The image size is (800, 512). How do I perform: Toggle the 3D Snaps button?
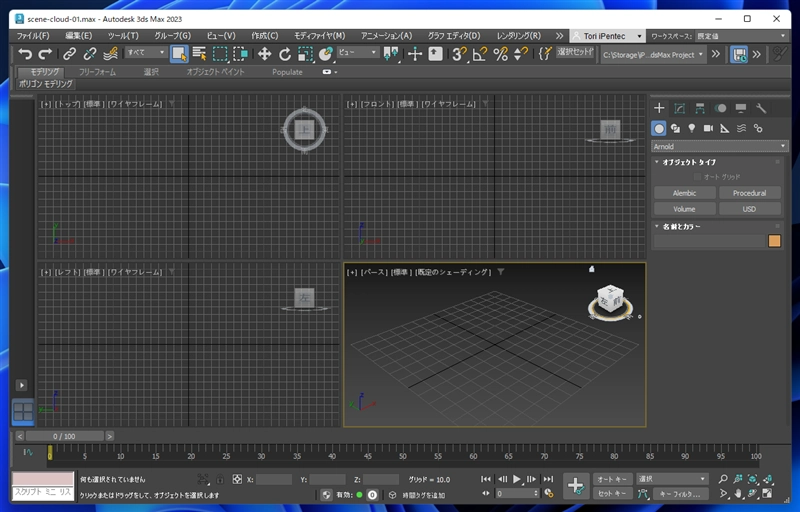click(x=459, y=54)
